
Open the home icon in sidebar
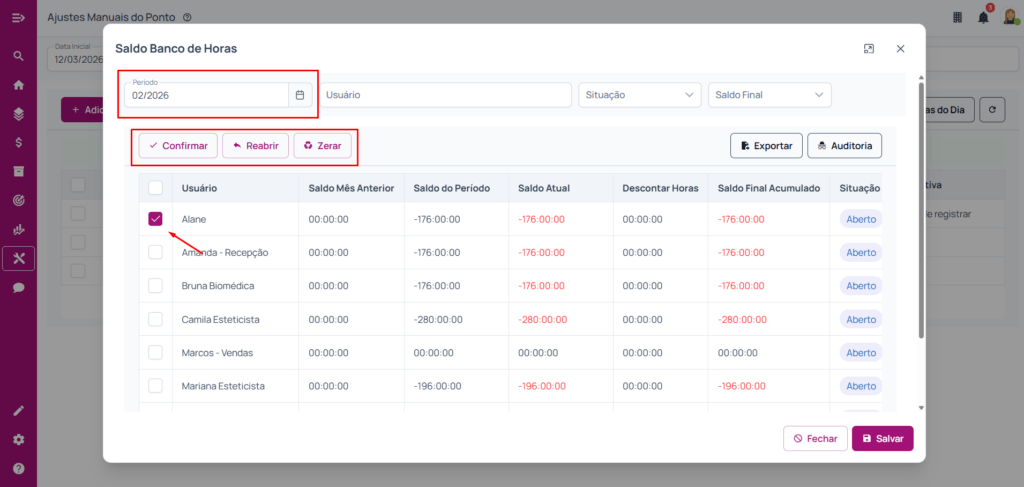click(18, 85)
